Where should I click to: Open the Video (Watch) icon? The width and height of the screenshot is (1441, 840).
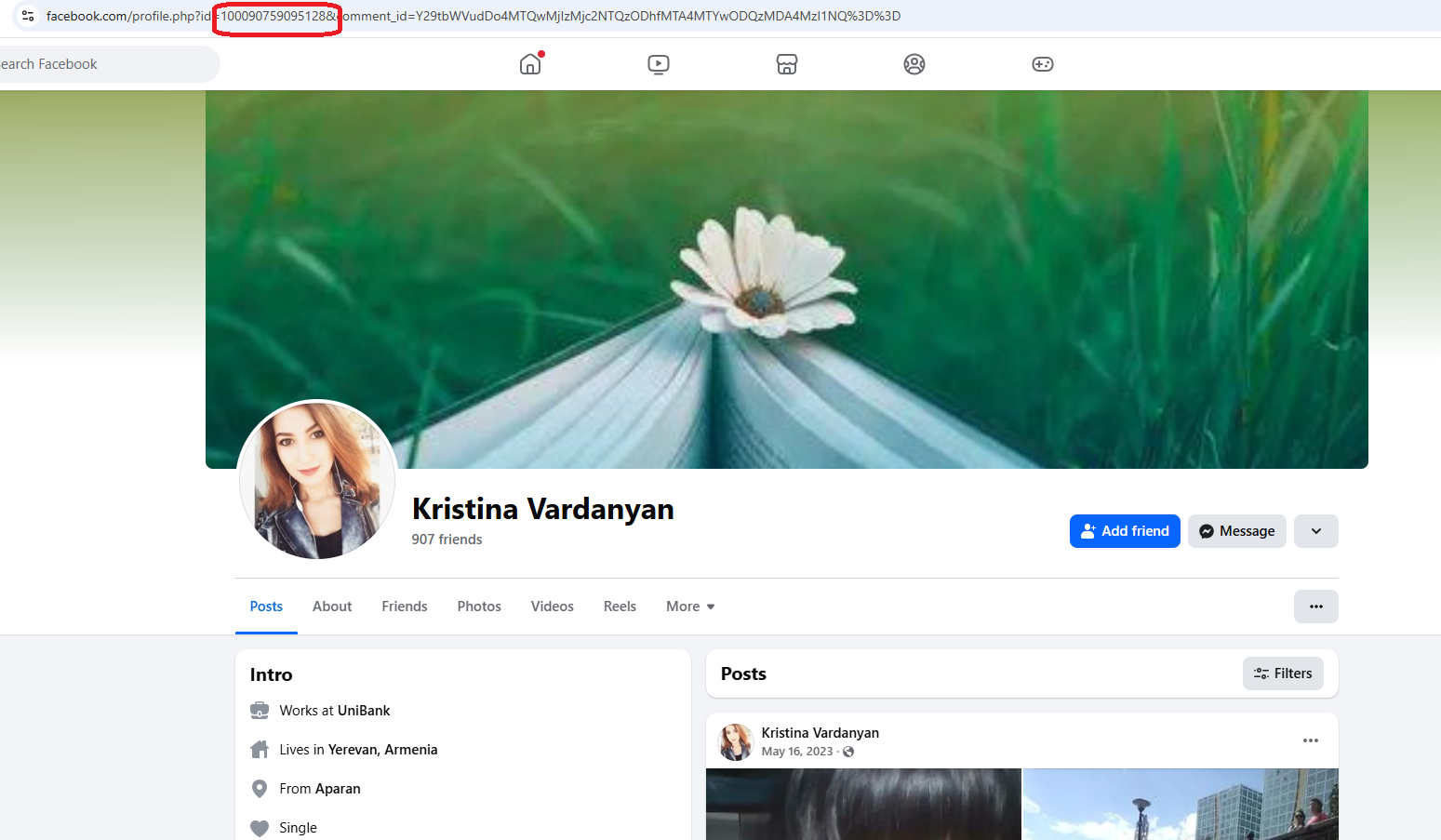[x=659, y=64]
